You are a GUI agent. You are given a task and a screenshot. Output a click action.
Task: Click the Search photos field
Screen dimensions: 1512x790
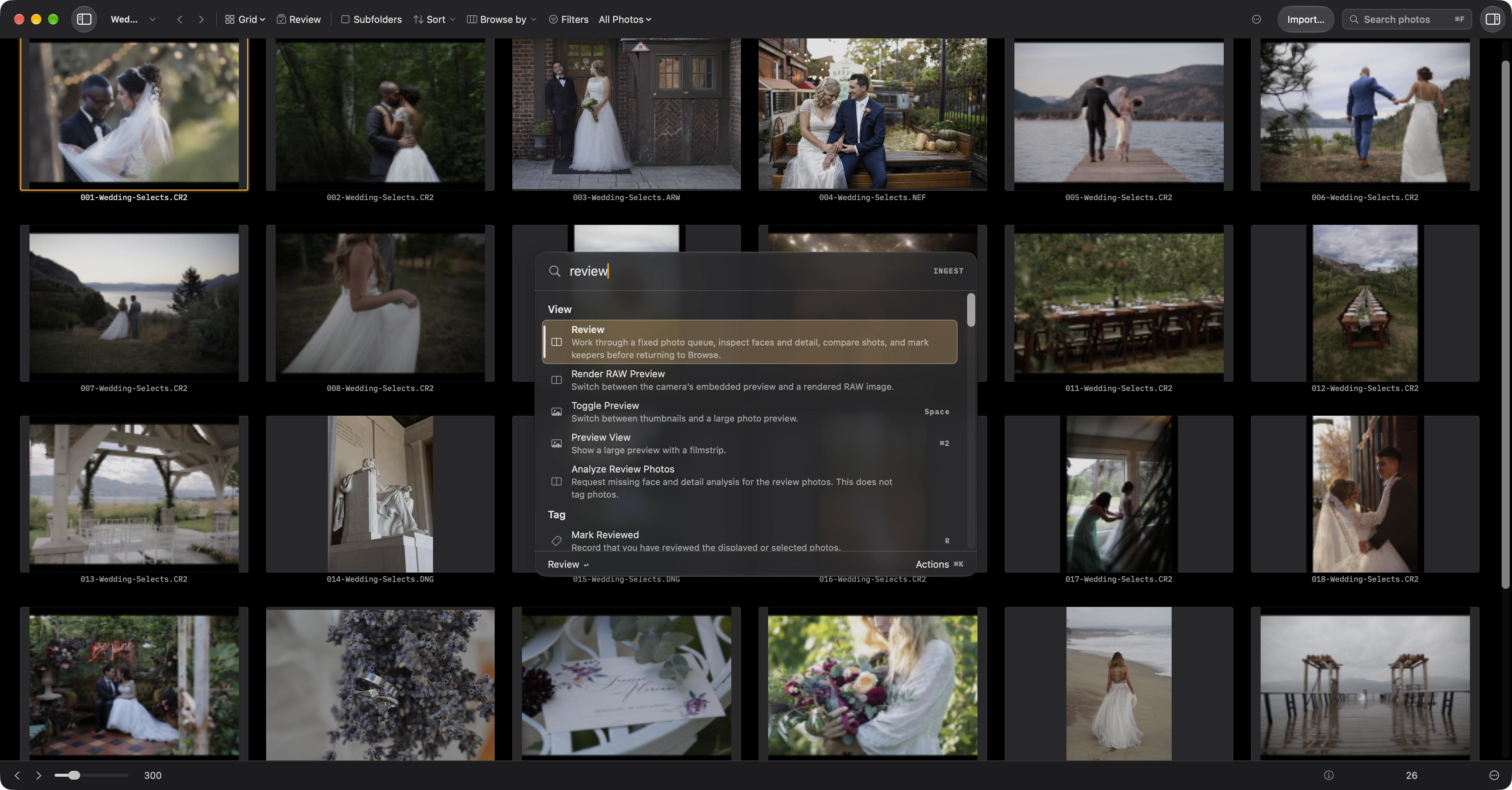1406,19
